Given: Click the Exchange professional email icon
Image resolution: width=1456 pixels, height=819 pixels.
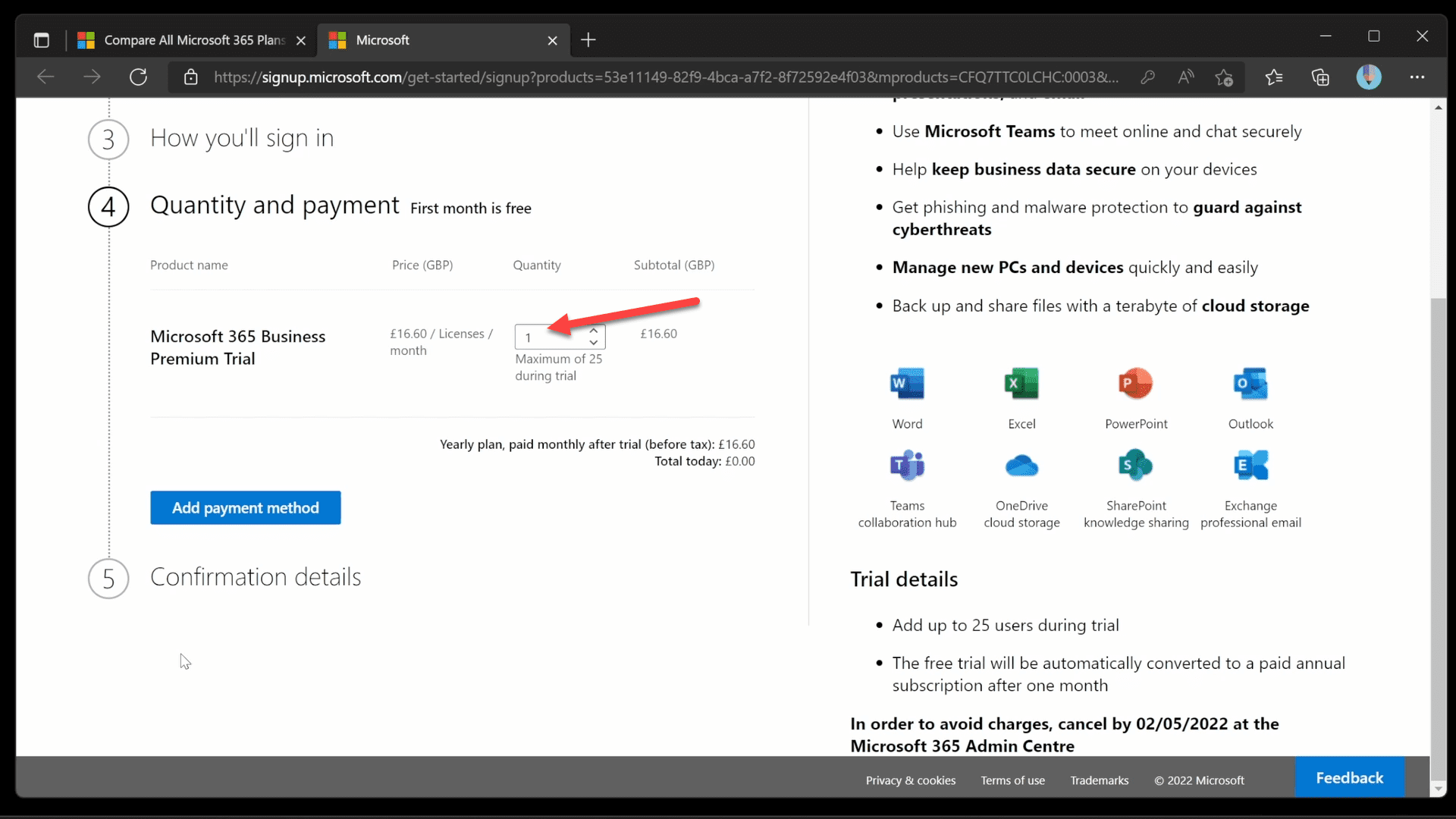Looking at the screenshot, I should click(1251, 465).
